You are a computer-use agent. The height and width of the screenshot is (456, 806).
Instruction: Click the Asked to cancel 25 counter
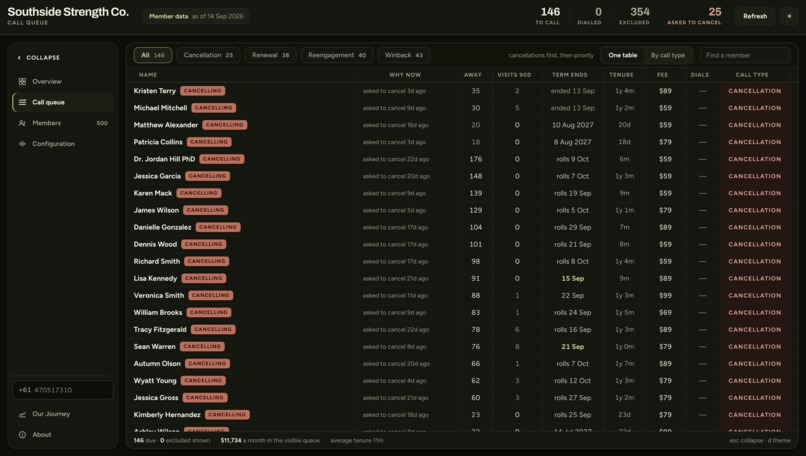pyautogui.click(x=694, y=16)
